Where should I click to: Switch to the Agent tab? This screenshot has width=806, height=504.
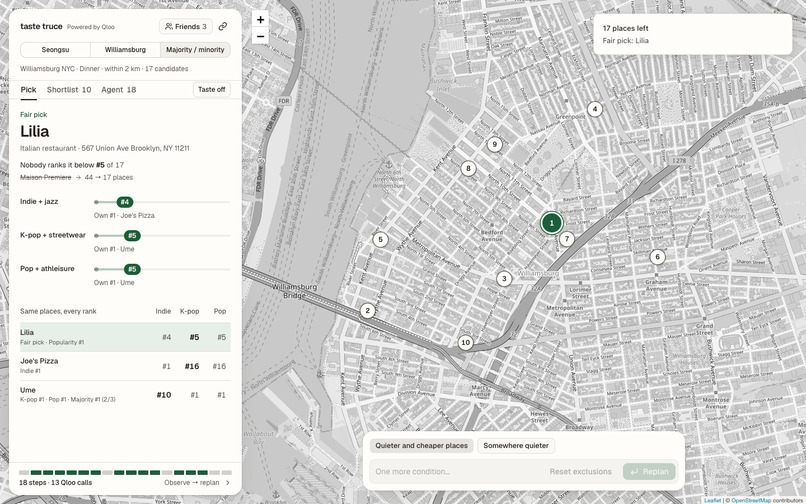[x=118, y=89]
